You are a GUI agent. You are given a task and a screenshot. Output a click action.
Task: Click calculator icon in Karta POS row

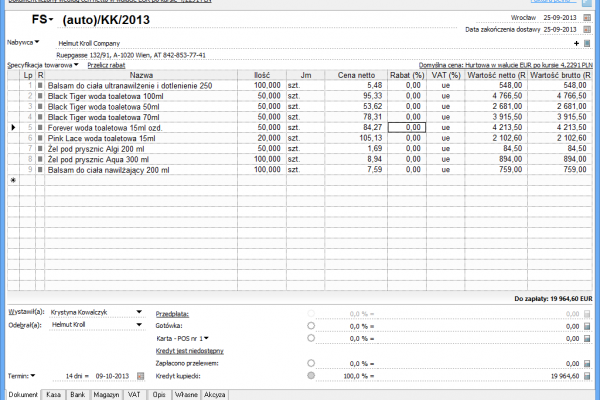pos(587,339)
